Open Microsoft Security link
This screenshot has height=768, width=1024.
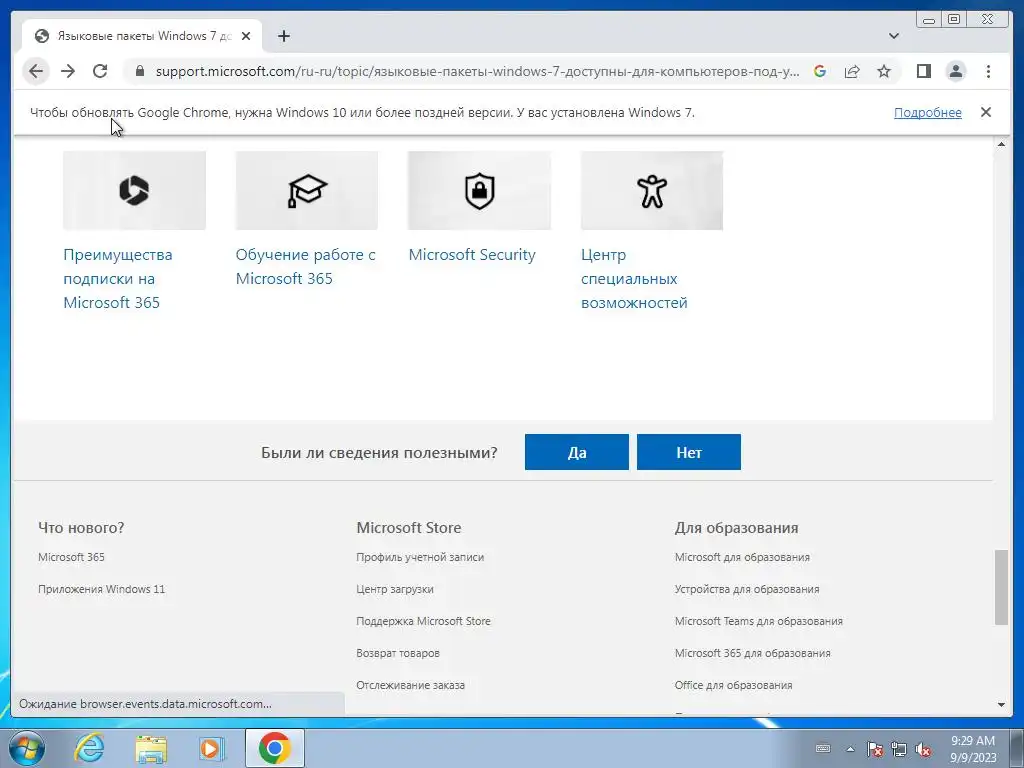click(472, 255)
